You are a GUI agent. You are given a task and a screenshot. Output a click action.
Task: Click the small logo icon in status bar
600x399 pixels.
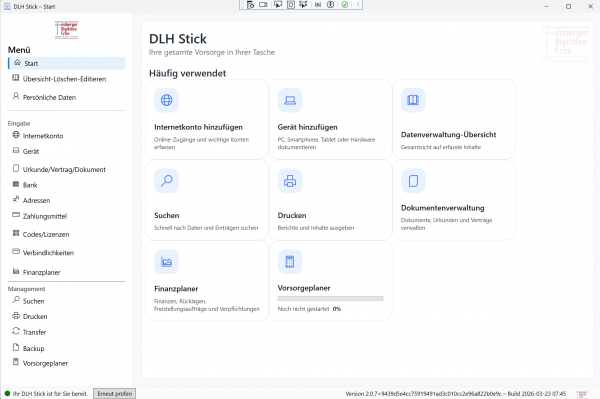point(582,394)
